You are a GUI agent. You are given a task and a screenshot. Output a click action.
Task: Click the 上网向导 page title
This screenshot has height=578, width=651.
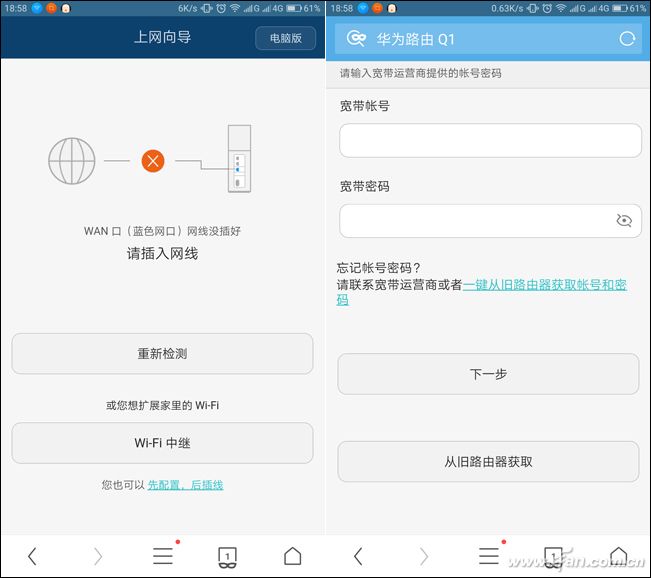(162, 37)
